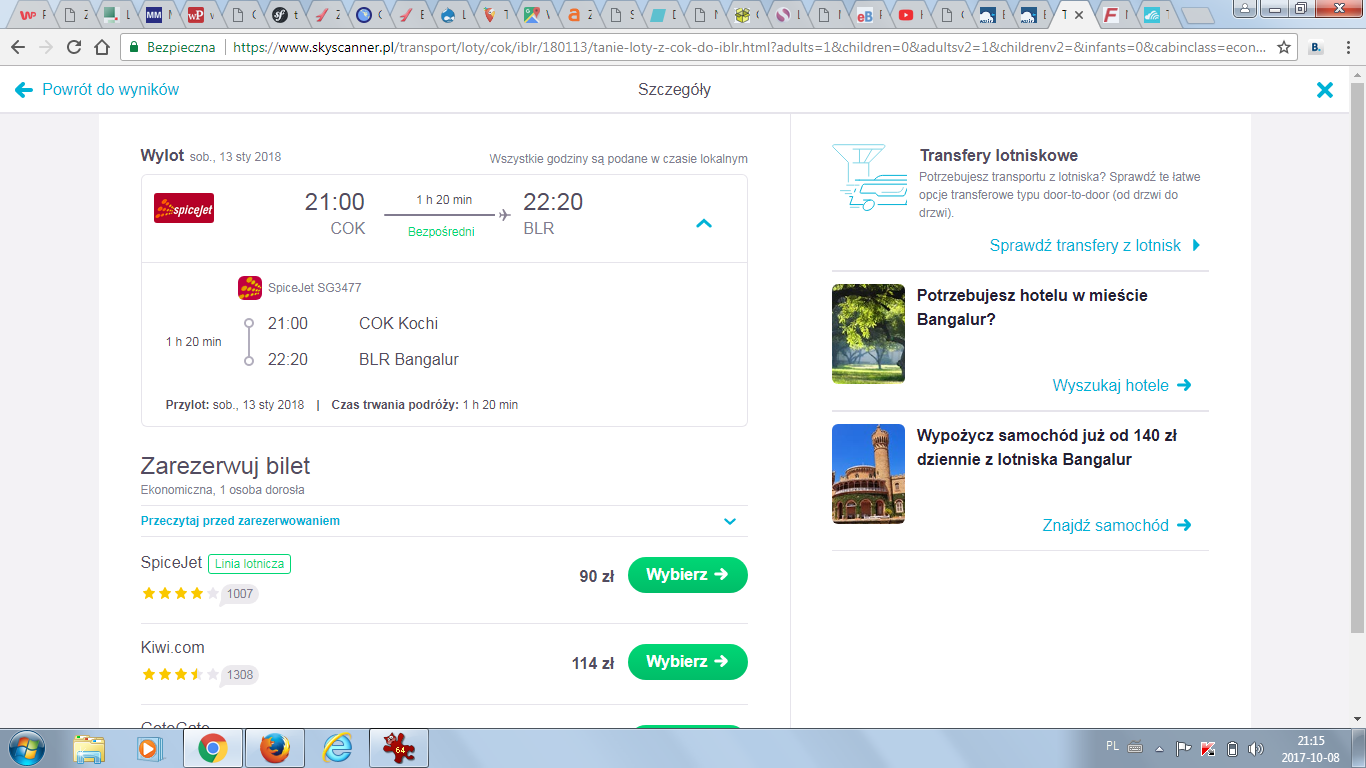This screenshot has height=768, width=1366.
Task: Click the SpiceJet SG3477 flight number text
Action: click(x=315, y=288)
